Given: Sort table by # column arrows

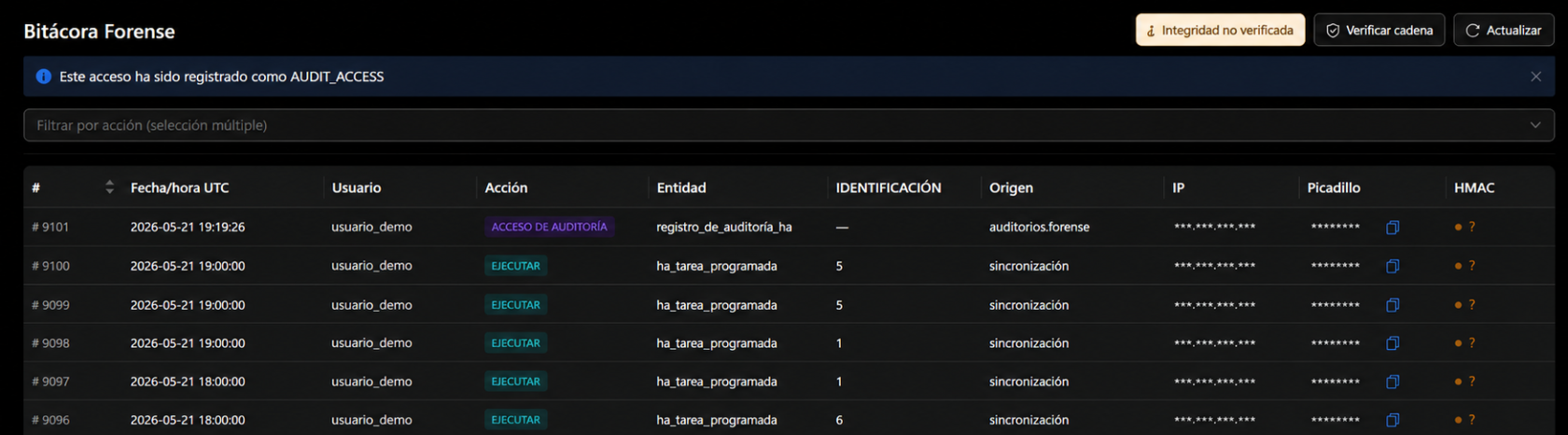Looking at the screenshot, I should tap(109, 188).
